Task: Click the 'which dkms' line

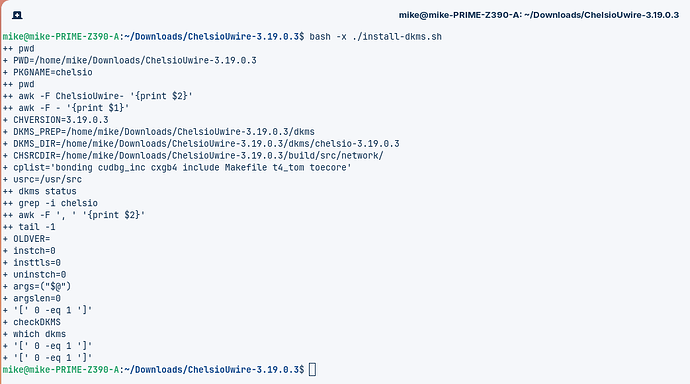Action: point(34,334)
